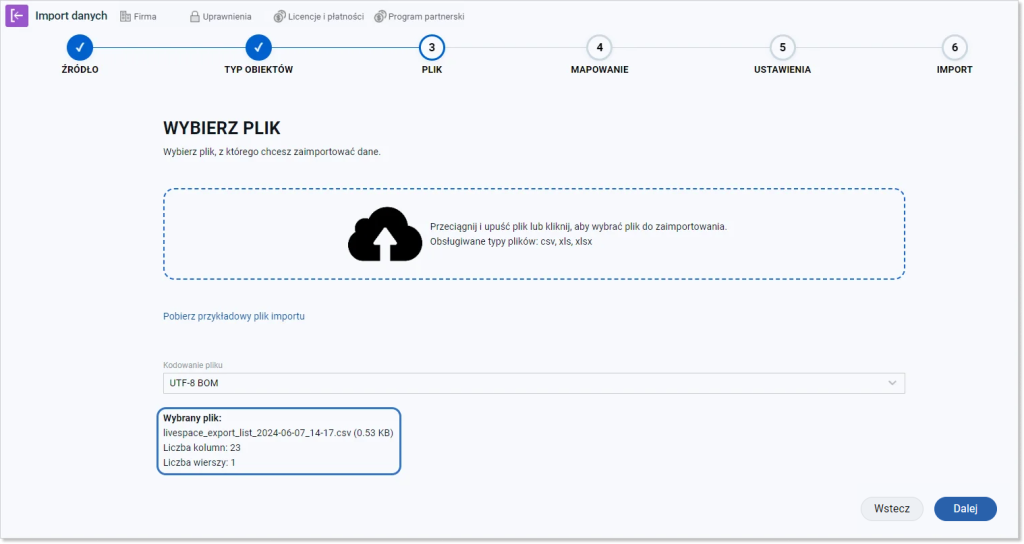Click the Licencje i płatności coin icon
The image size is (1024, 544).
(280, 16)
